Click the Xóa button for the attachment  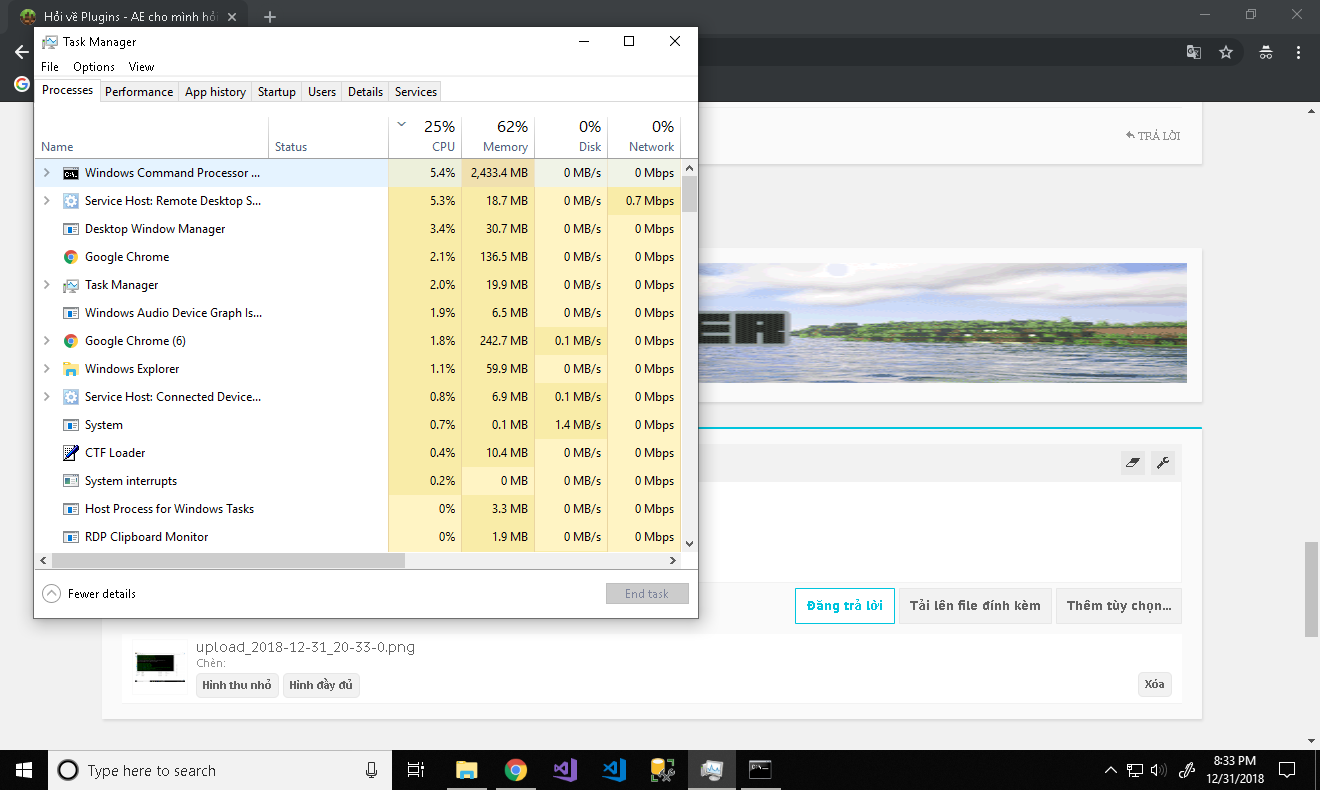[x=1154, y=685]
